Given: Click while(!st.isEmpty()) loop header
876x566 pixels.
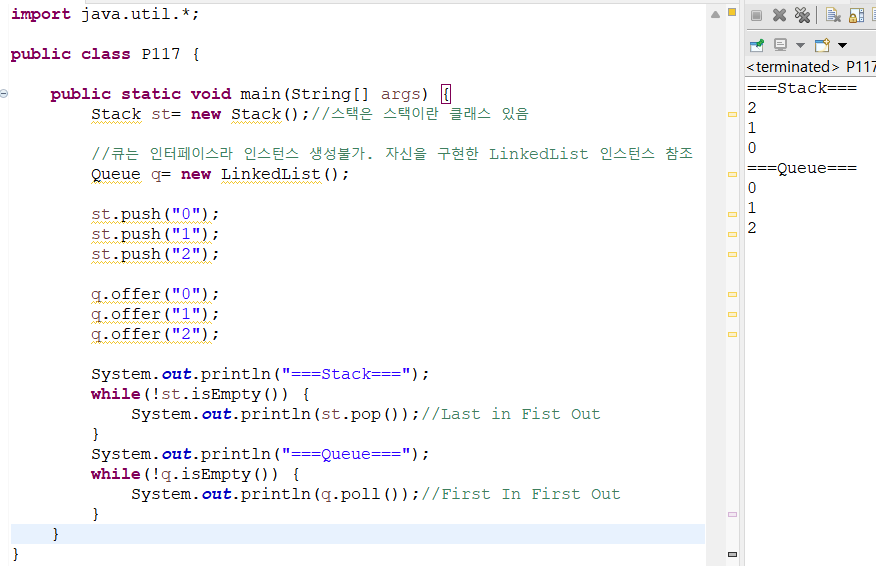Looking at the screenshot, I should pyautogui.click(x=200, y=394).
